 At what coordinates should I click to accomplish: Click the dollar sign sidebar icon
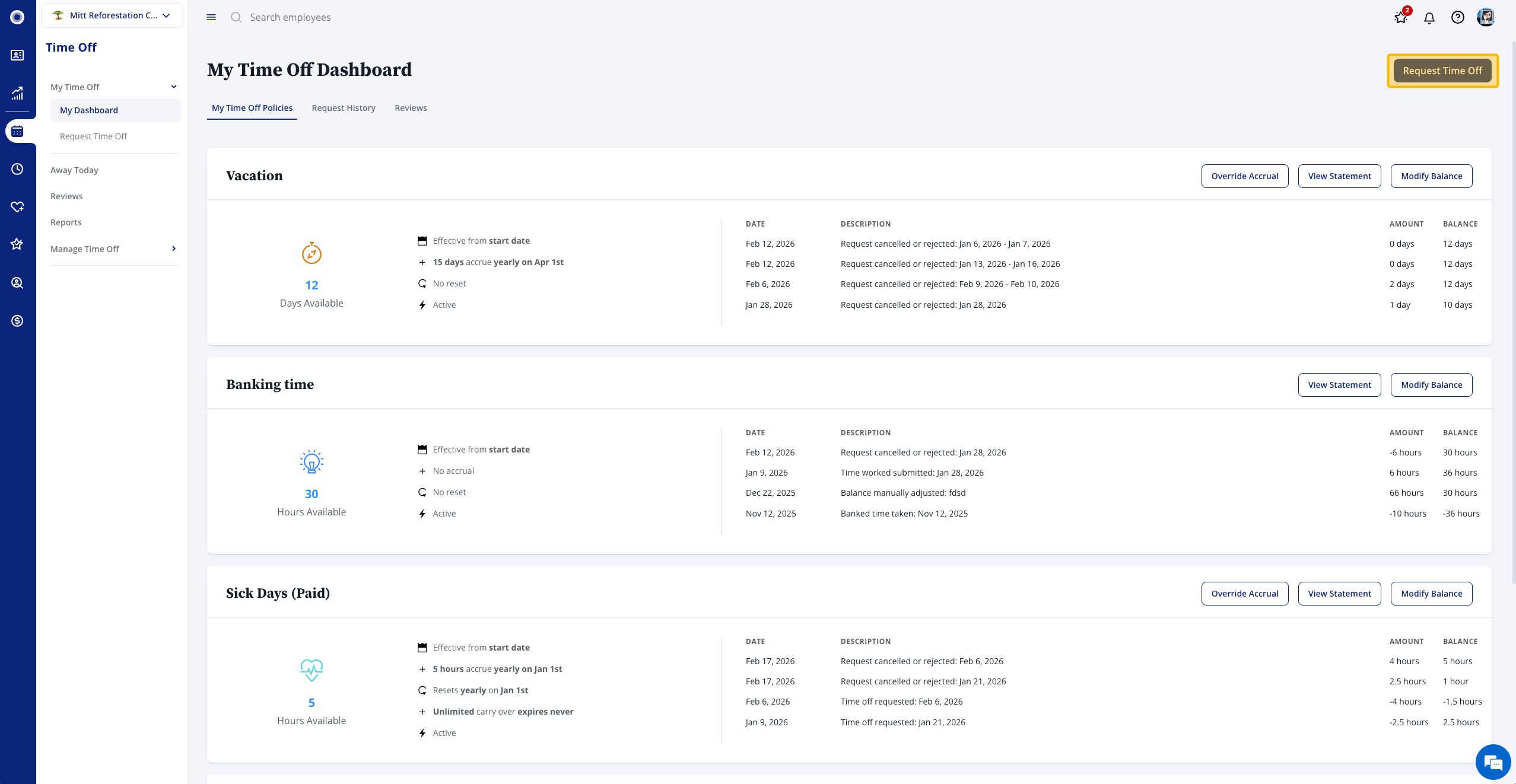click(x=17, y=321)
